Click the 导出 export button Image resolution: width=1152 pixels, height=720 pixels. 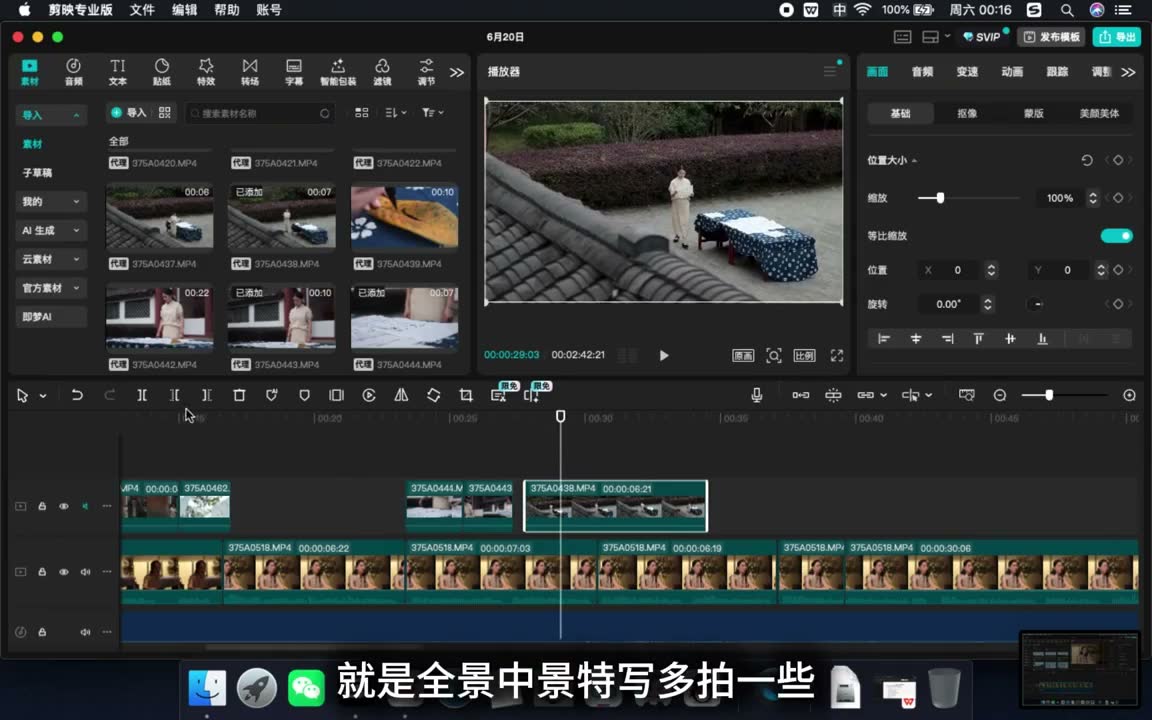(x=1116, y=37)
